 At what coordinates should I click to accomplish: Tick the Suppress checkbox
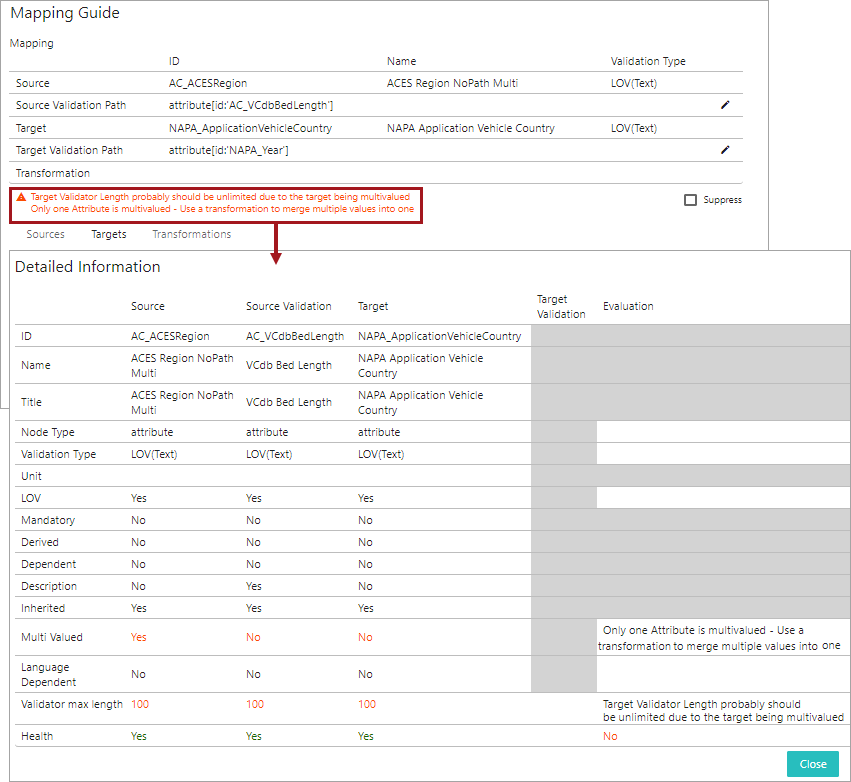(690, 200)
